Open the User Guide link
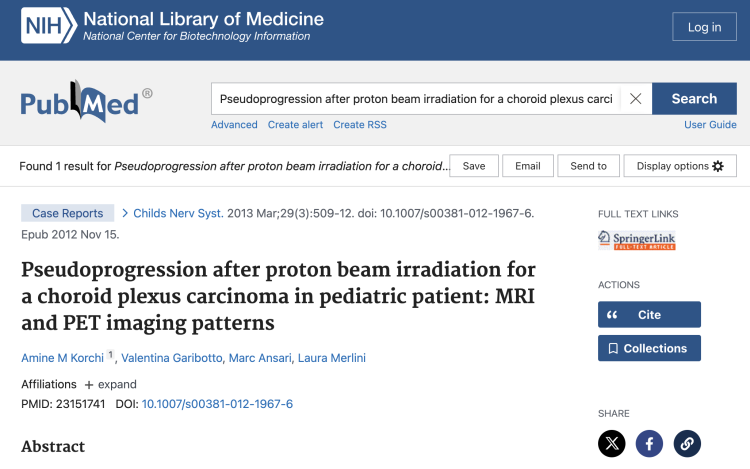 tap(710, 125)
